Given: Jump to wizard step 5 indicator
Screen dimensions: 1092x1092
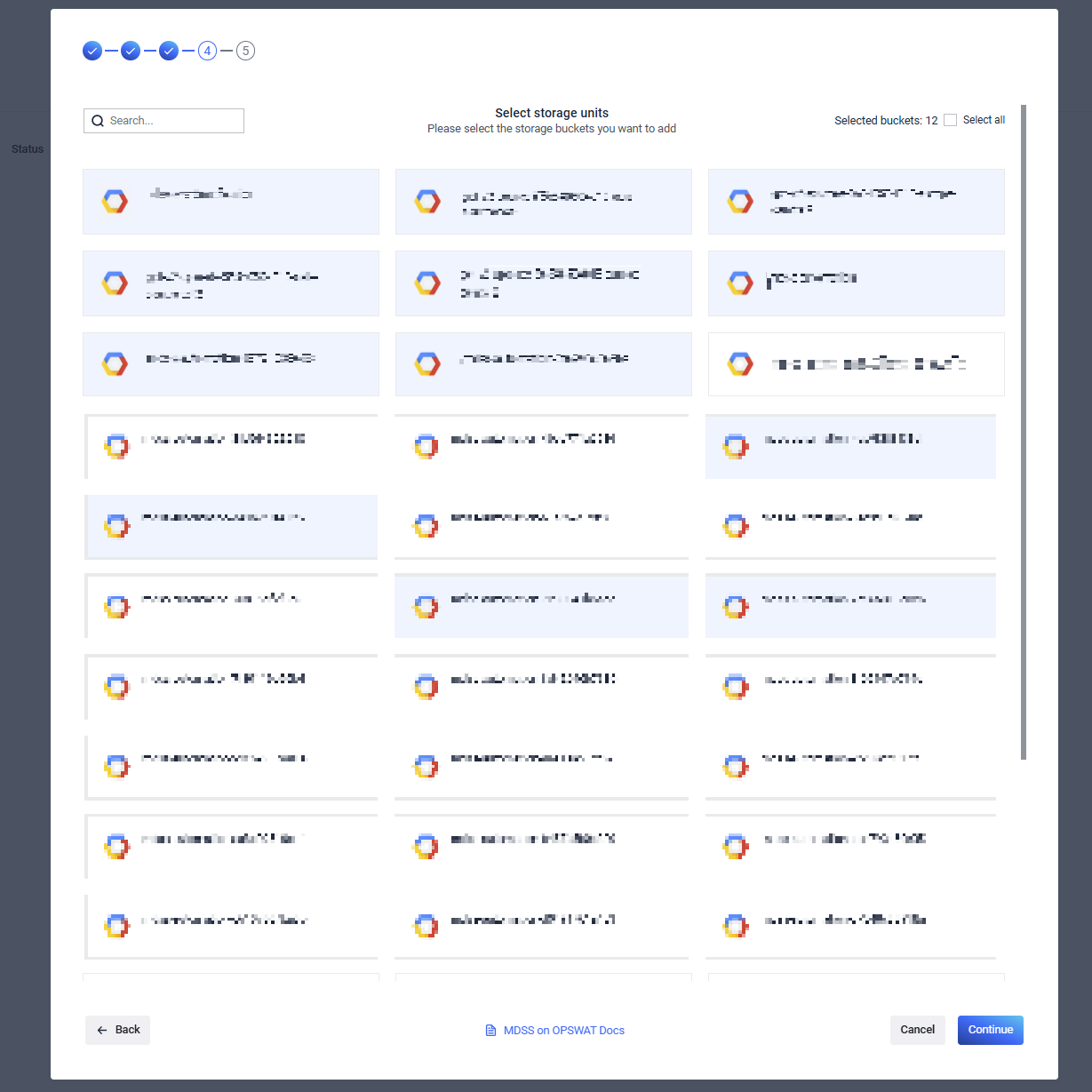Looking at the screenshot, I should click(x=246, y=51).
